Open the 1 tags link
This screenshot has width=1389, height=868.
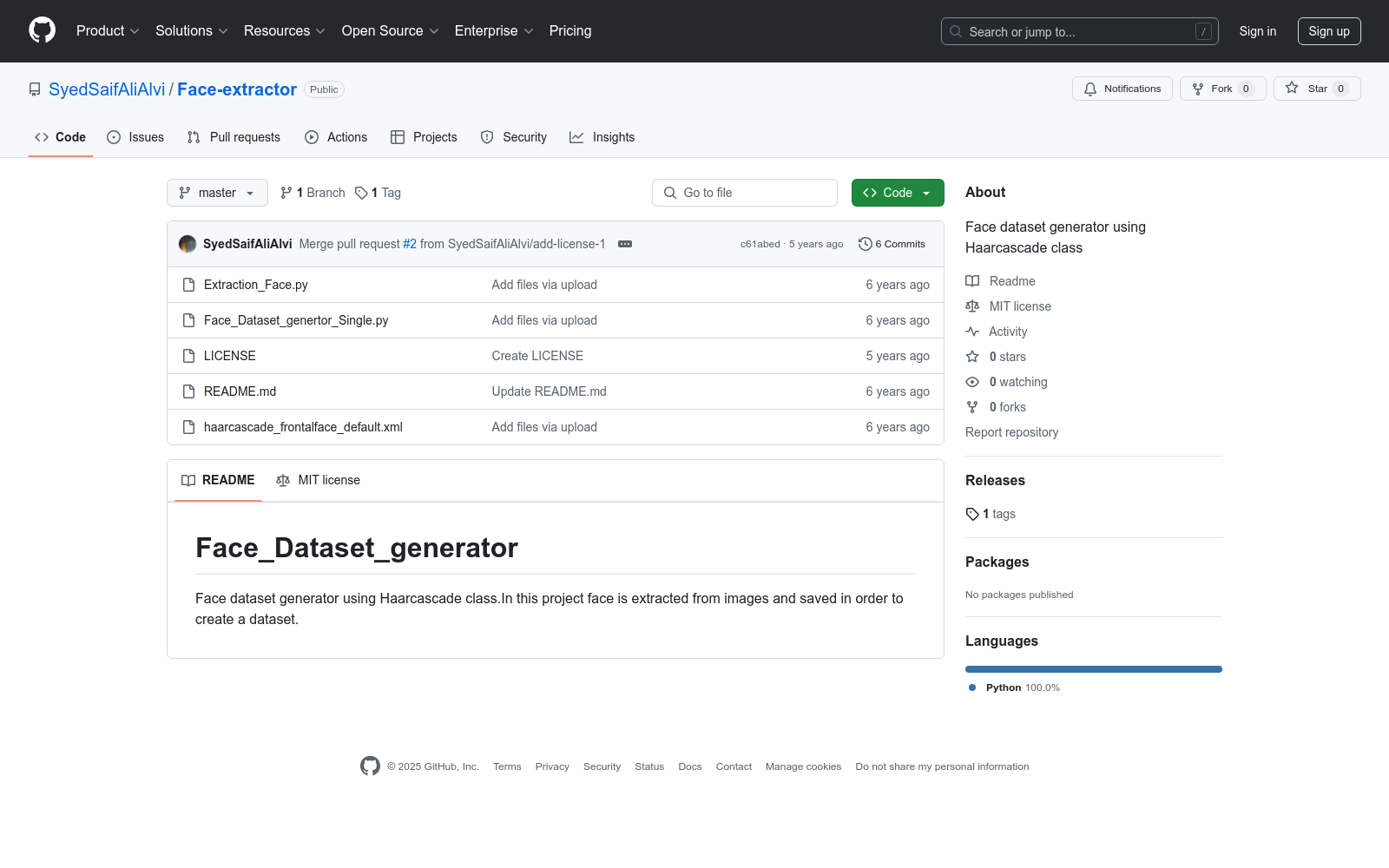coord(991,514)
